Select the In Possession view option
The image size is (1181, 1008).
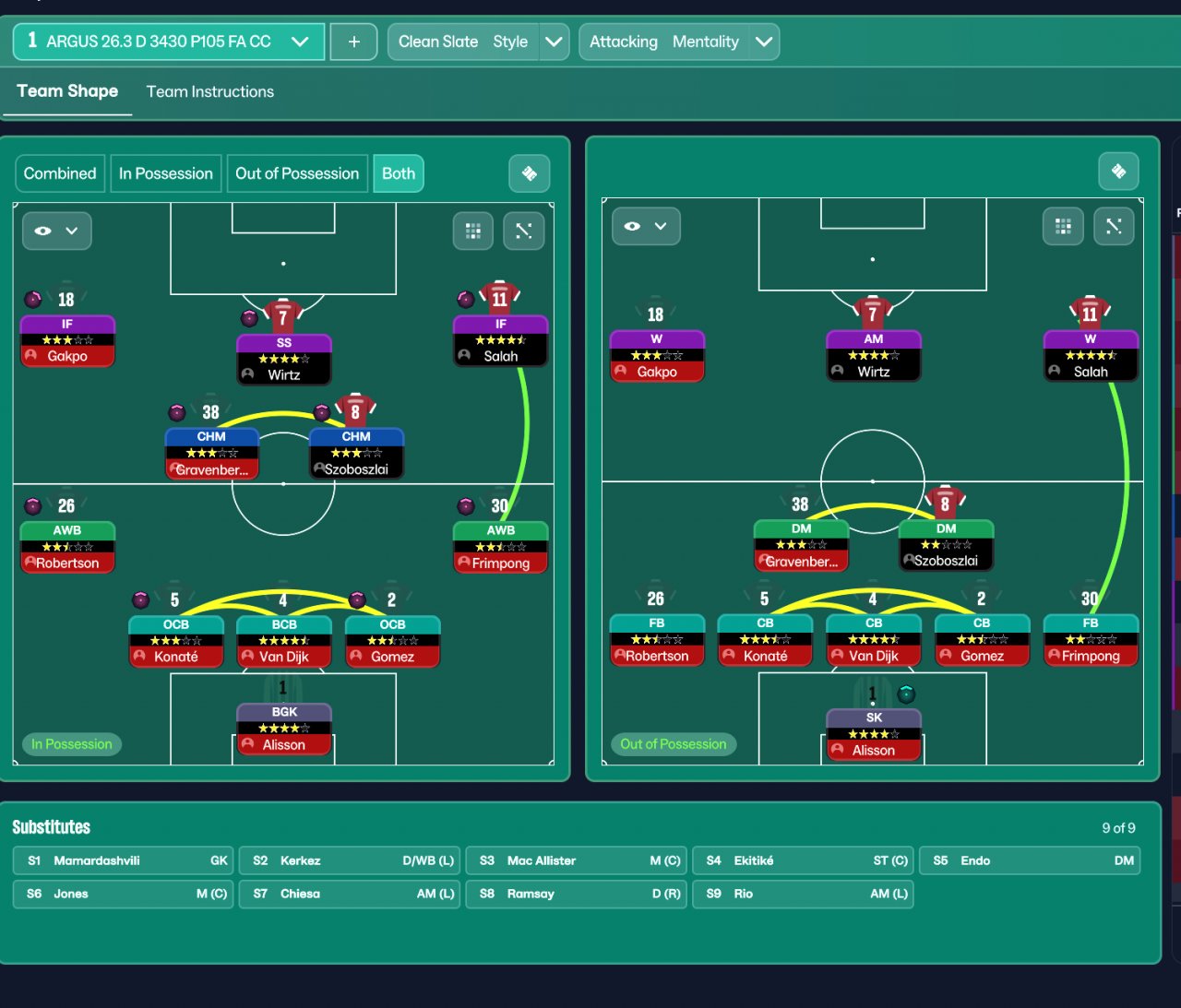[x=166, y=173]
